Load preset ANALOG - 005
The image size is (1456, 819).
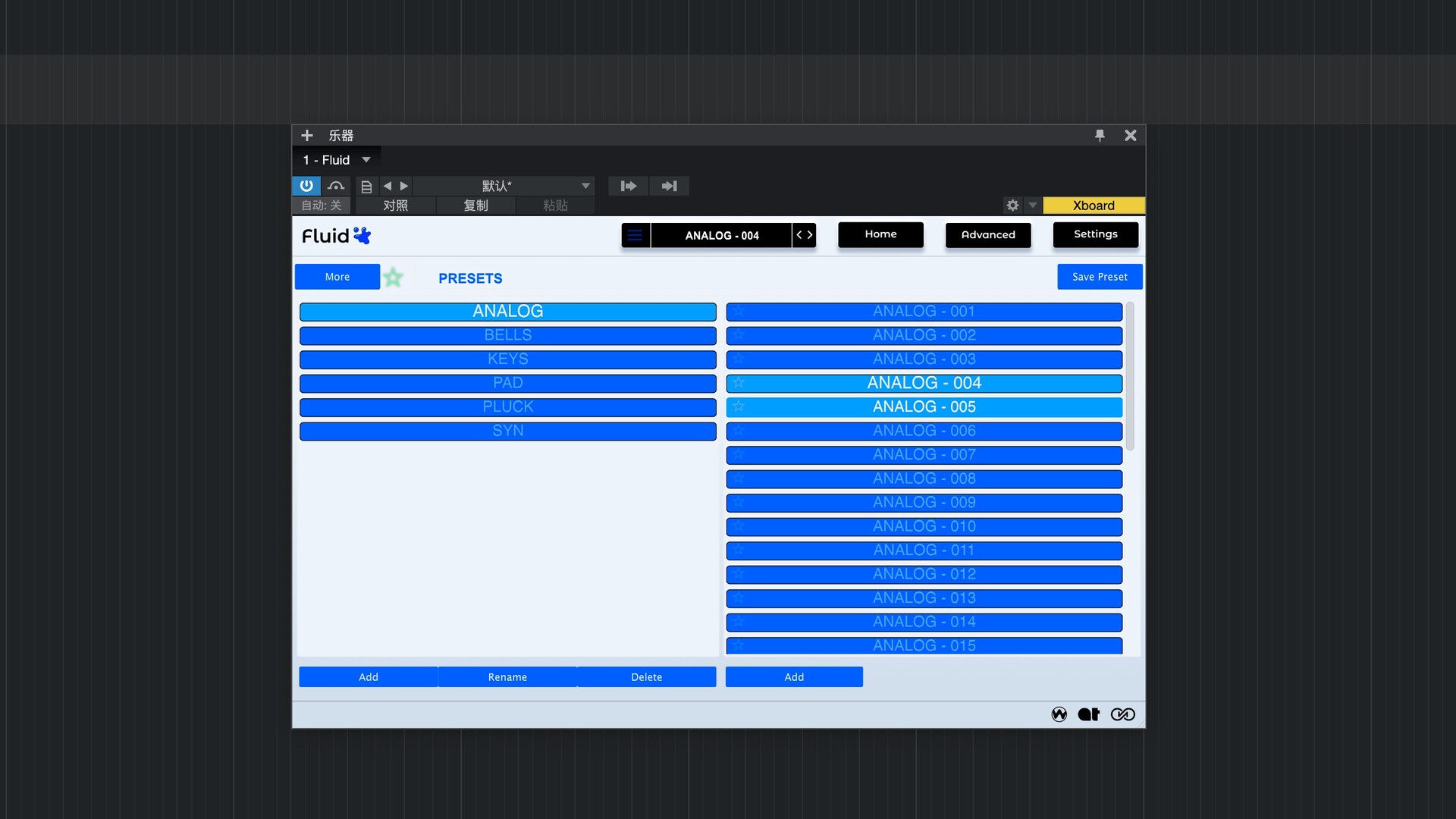(x=924, y=407)
